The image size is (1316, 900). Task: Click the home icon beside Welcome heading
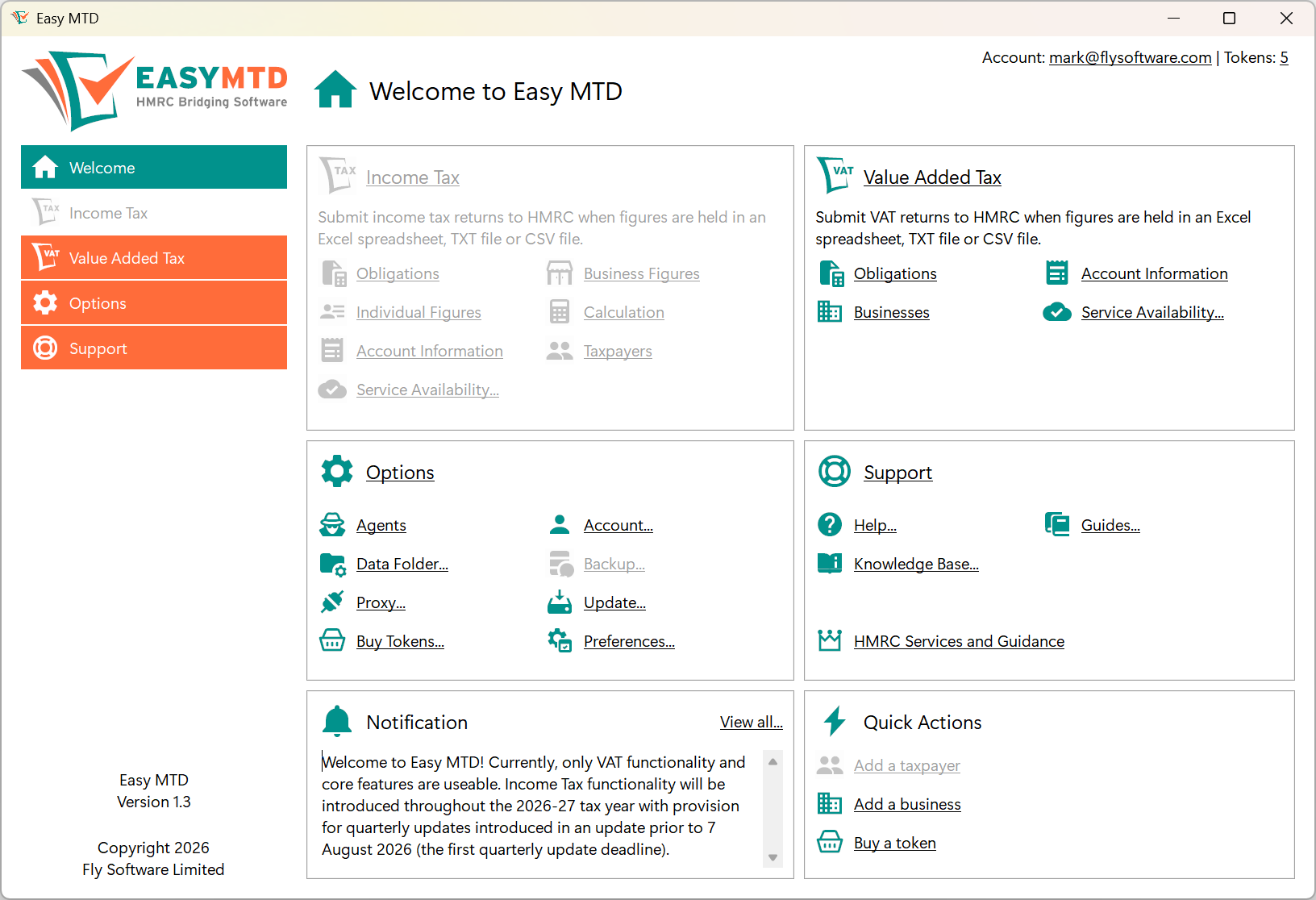click(x=335, y=89)
